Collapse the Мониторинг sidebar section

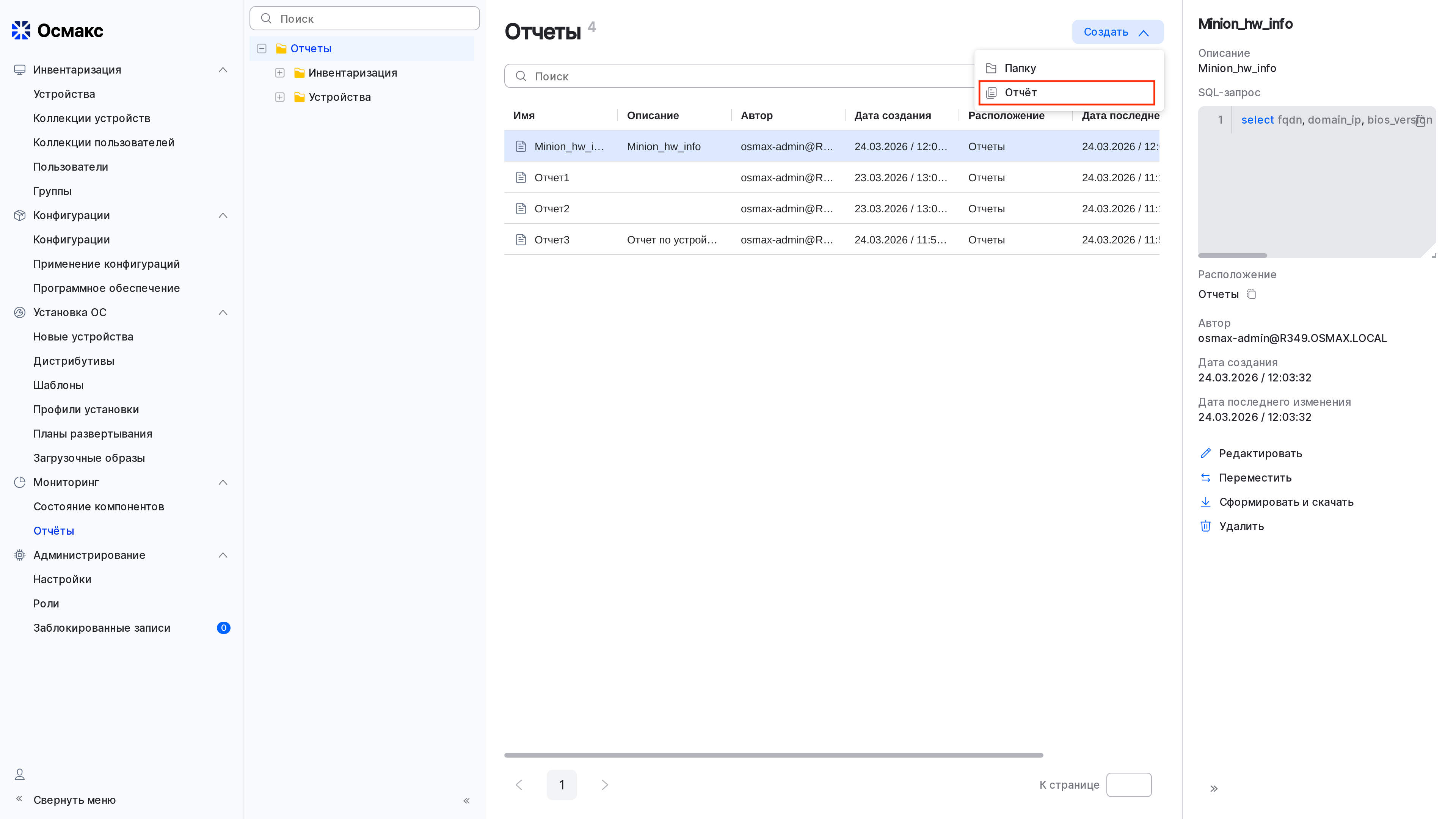coord(223,482)
